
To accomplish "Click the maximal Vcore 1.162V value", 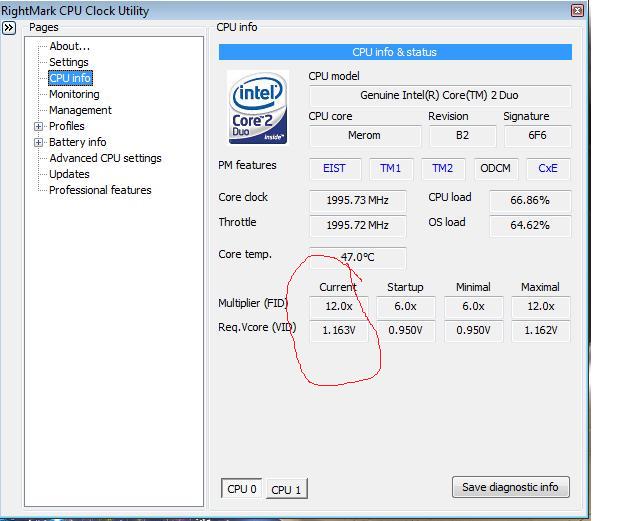I will pos(541,331).
